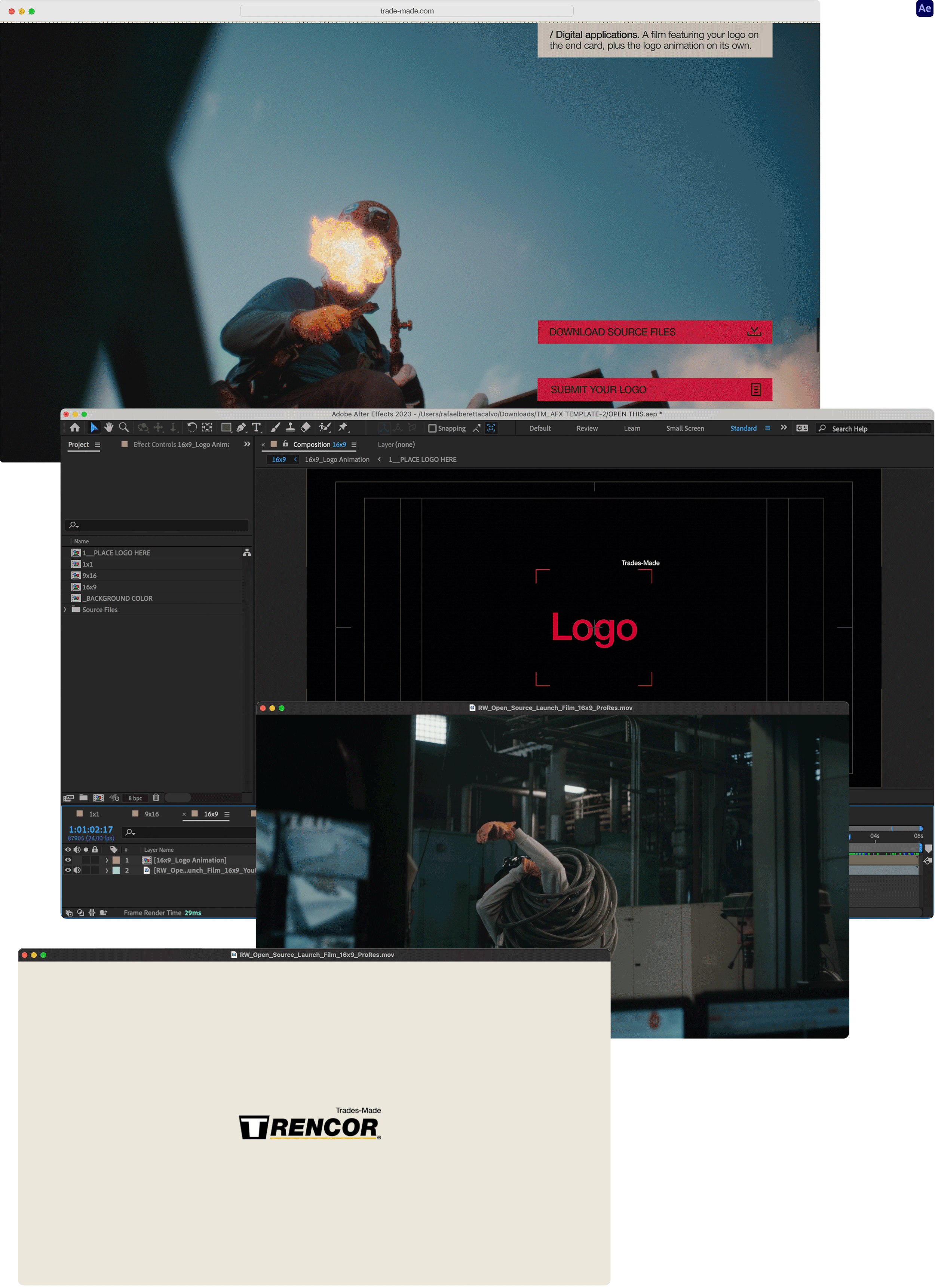Mute audio of the RW_Ope...unch_Film layer
The image size is (935, 1288).
point(77,870)
